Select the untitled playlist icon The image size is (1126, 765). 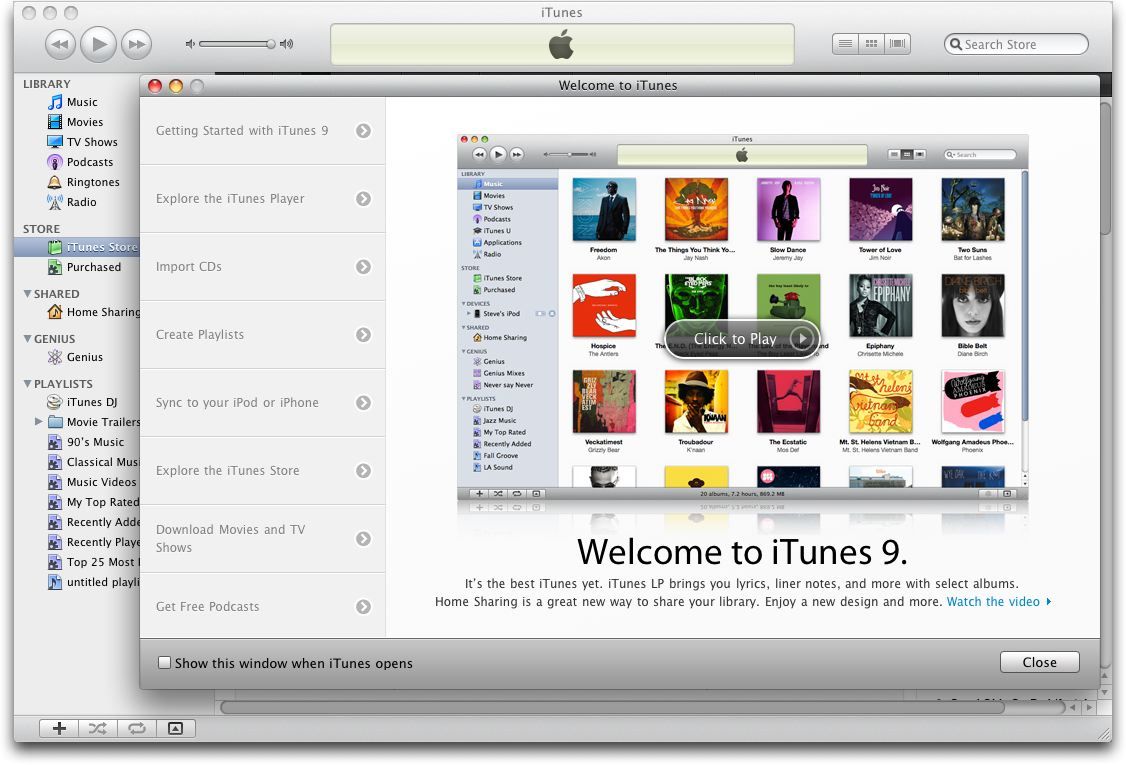coord(55,582)
